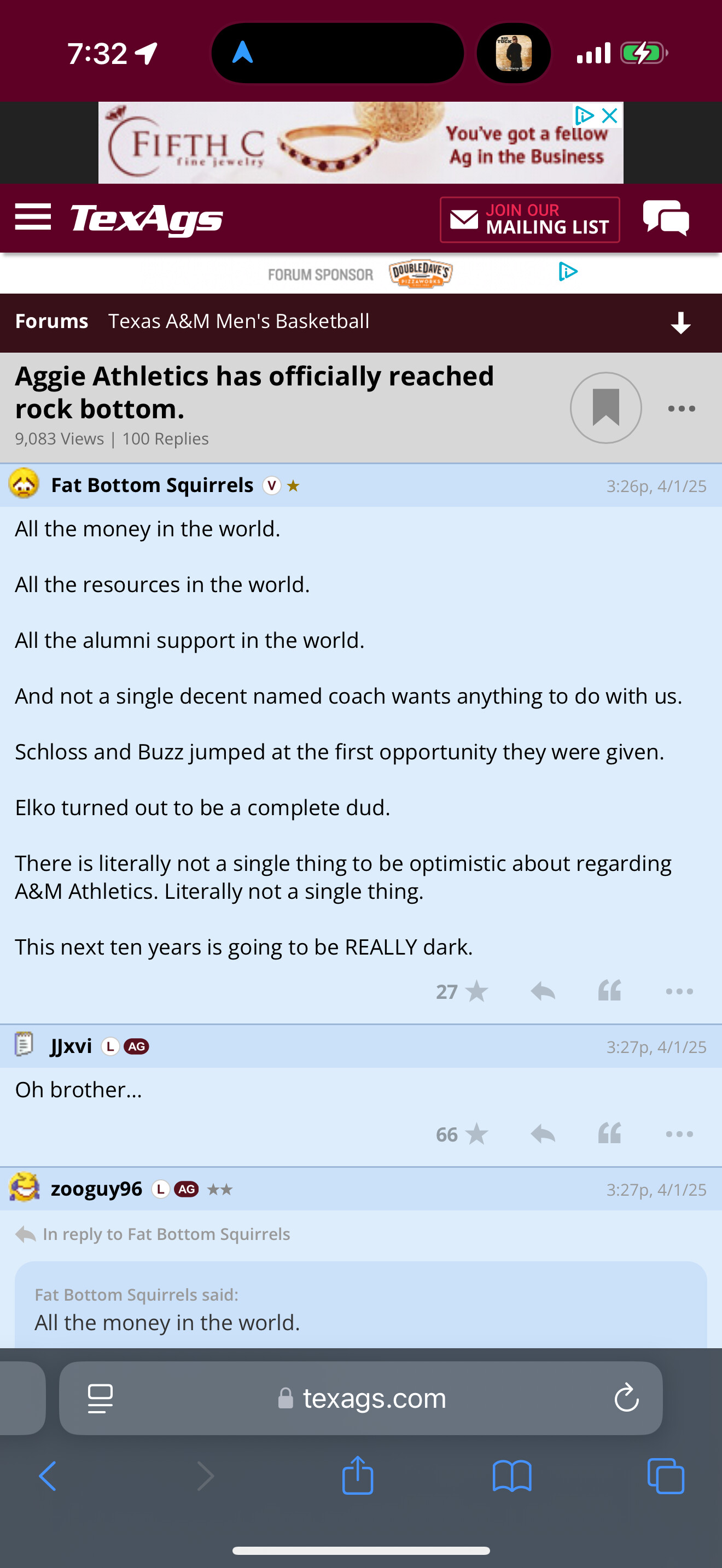
Task: Bookmark this thread
Action: [x=605, y=408]
